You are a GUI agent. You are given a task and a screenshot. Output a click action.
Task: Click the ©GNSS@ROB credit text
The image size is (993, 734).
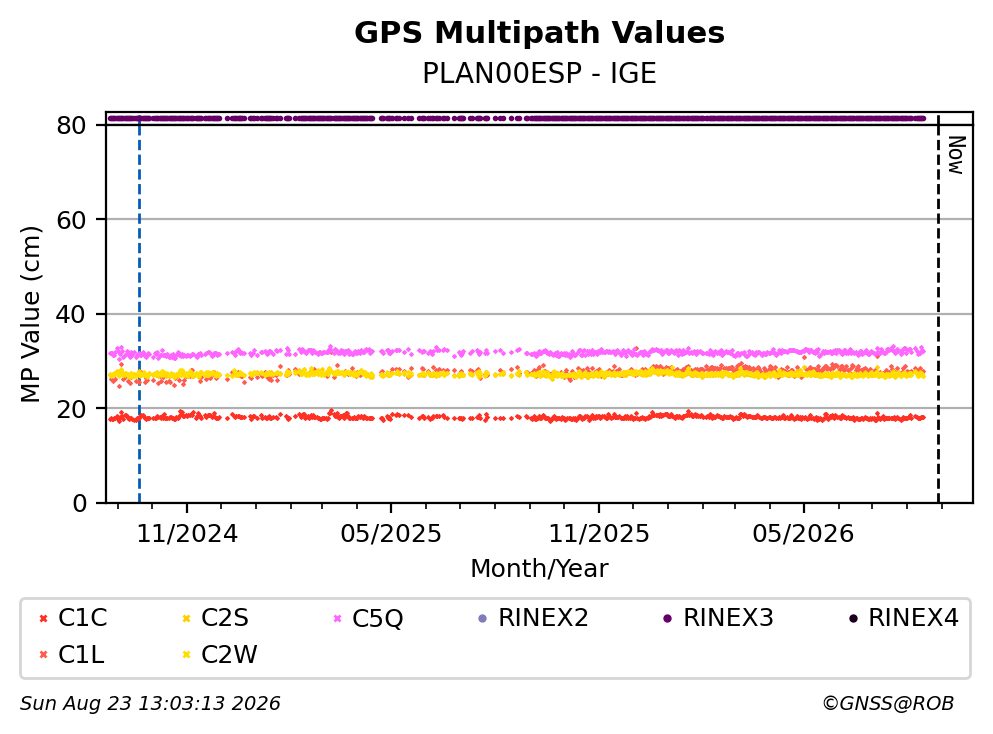click(x=888, y=704)
